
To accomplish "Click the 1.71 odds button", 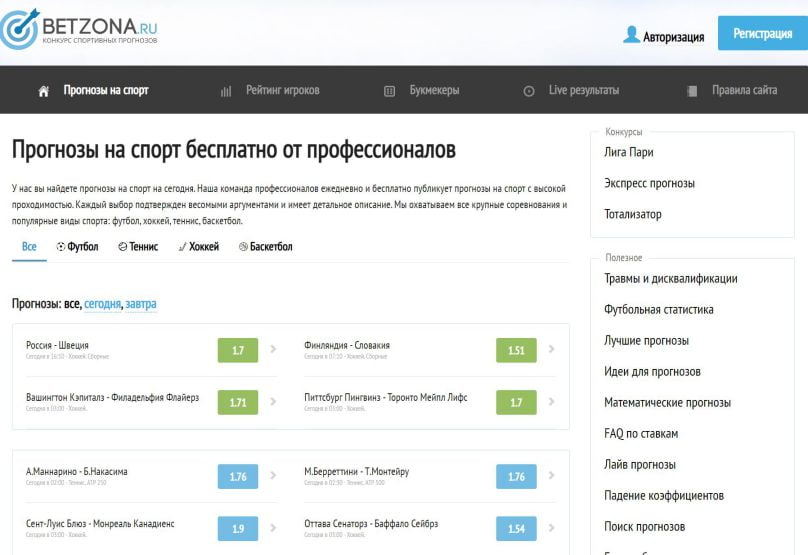I will 238,402.
